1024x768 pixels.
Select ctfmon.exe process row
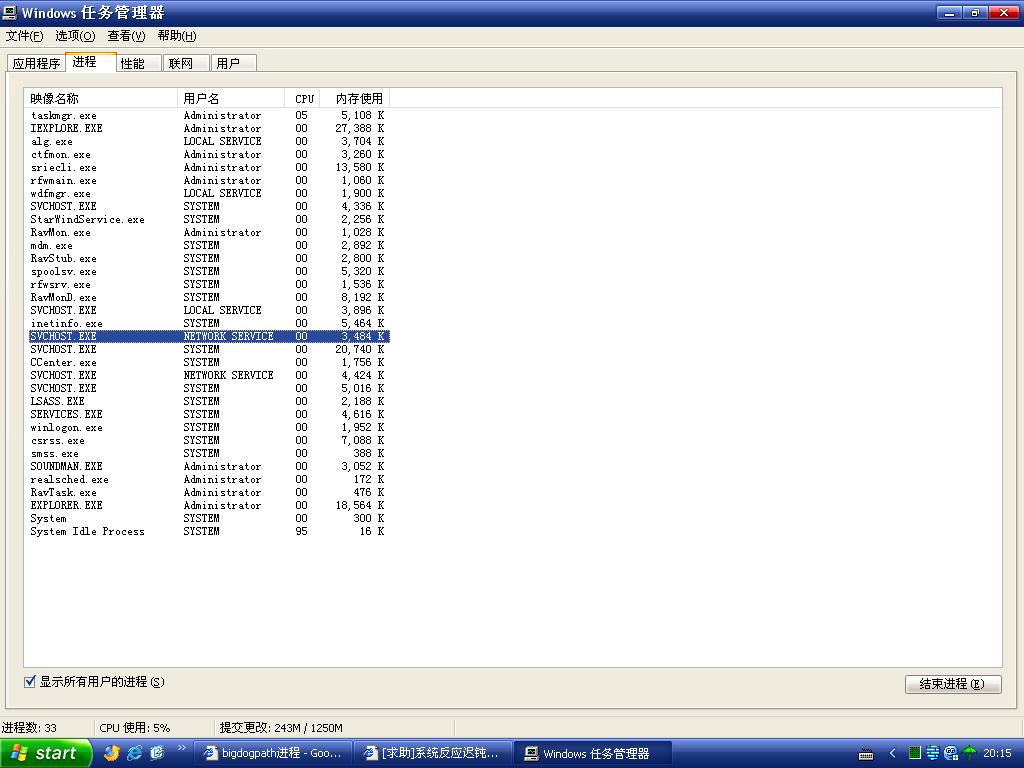point(209,155)
